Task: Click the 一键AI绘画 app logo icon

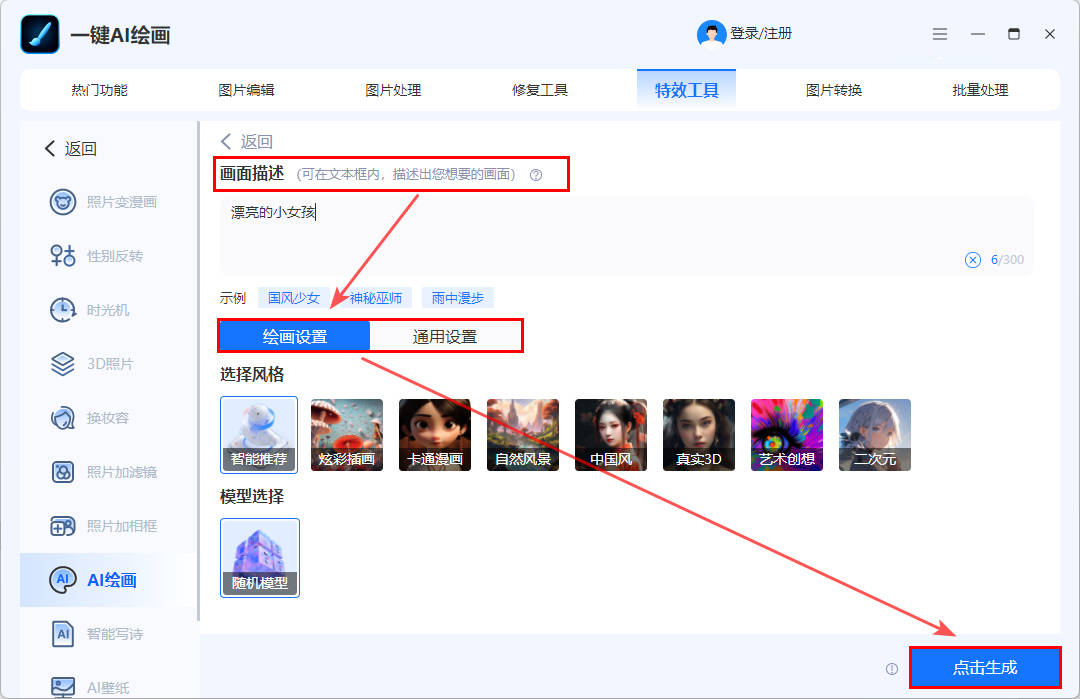Action: pyautogui.click(x=40, y=34)
